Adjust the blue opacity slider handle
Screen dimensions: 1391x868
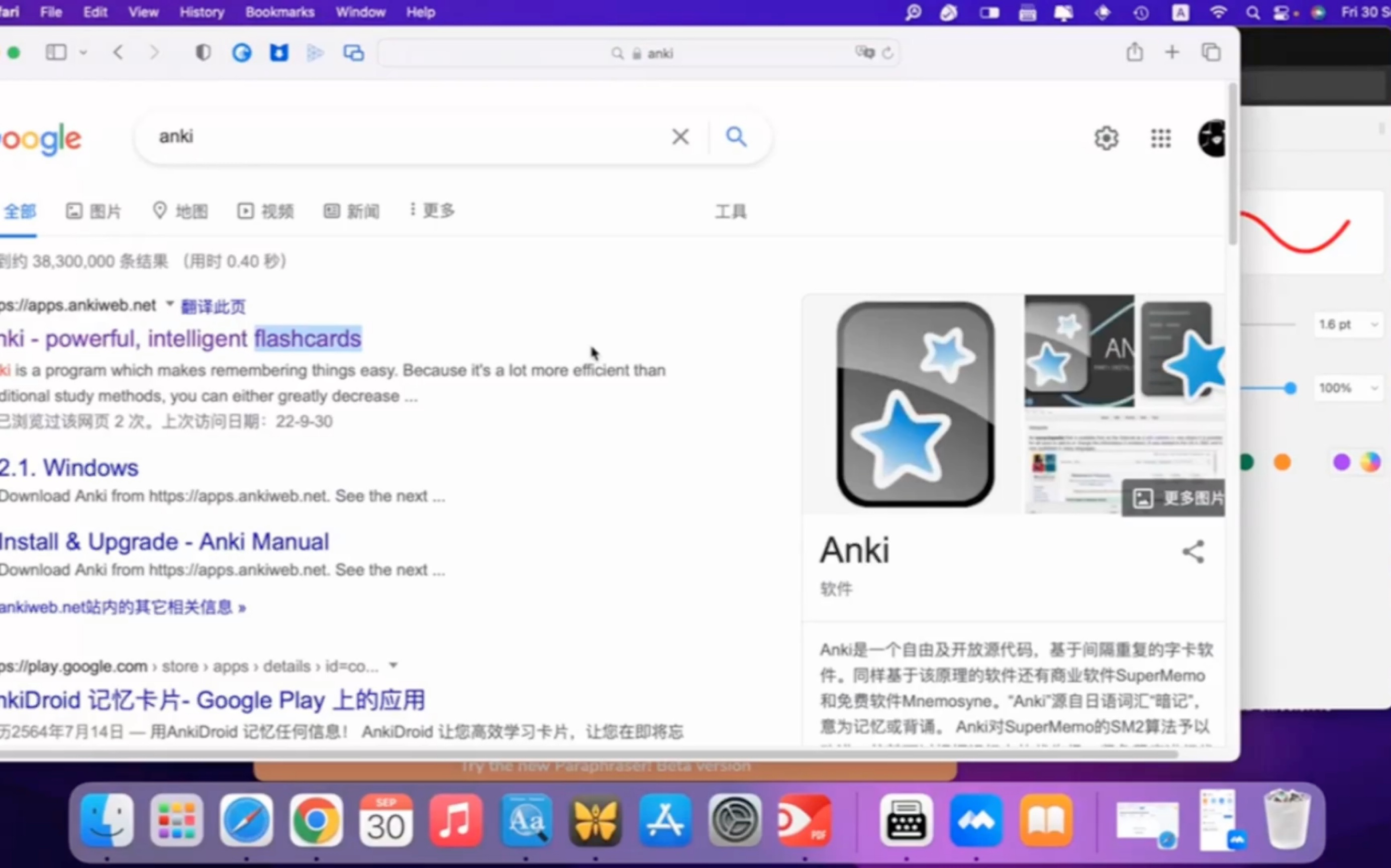1290,389
